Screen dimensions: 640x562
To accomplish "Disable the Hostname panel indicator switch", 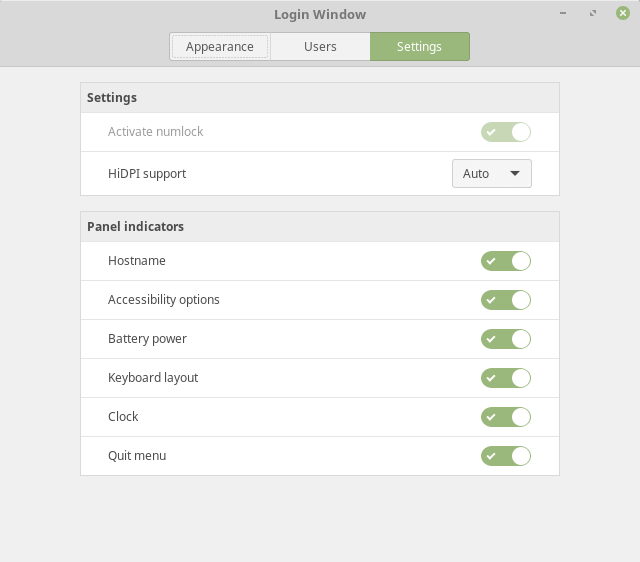I will 505,261.
